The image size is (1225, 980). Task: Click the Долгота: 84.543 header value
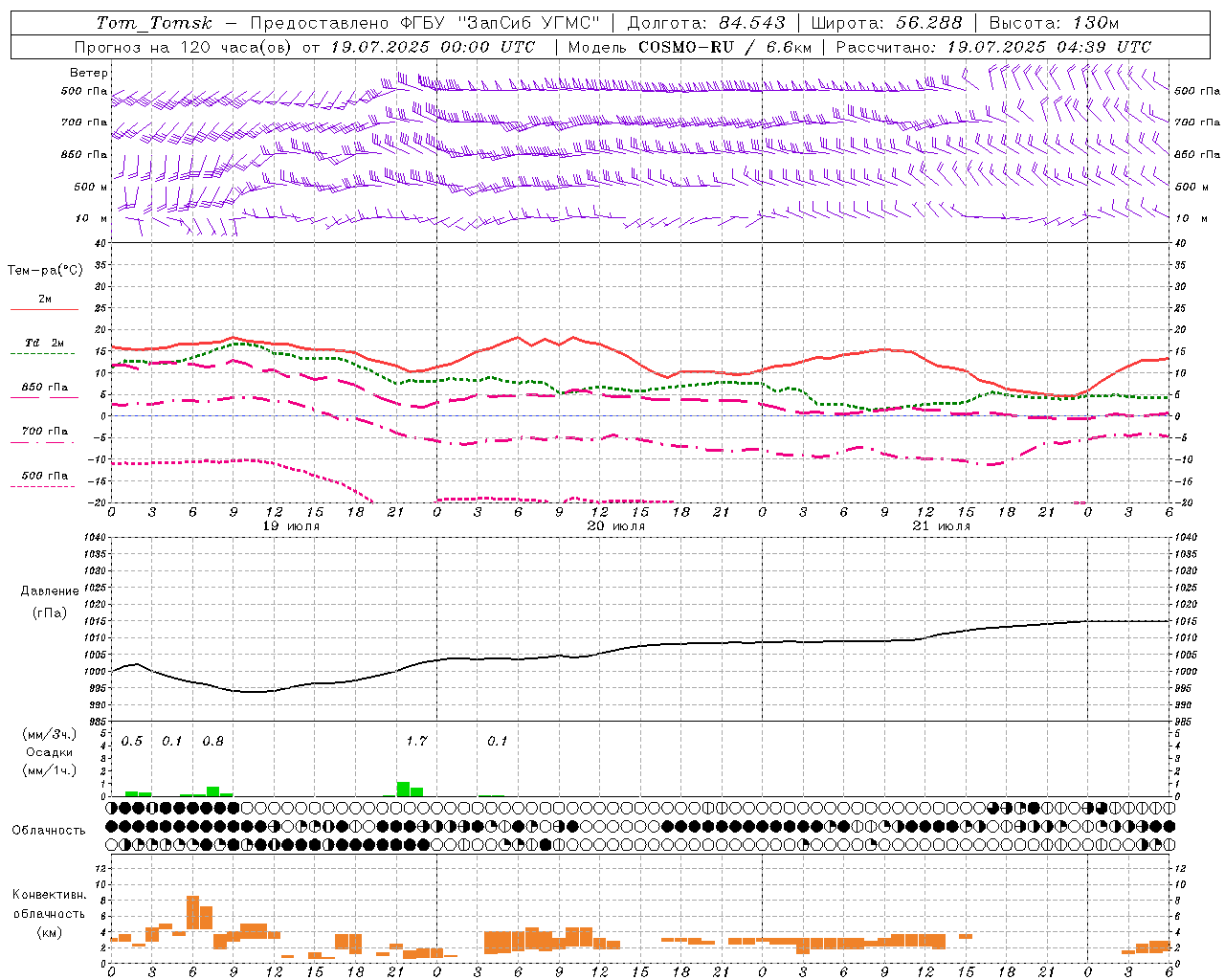[705, 23]
